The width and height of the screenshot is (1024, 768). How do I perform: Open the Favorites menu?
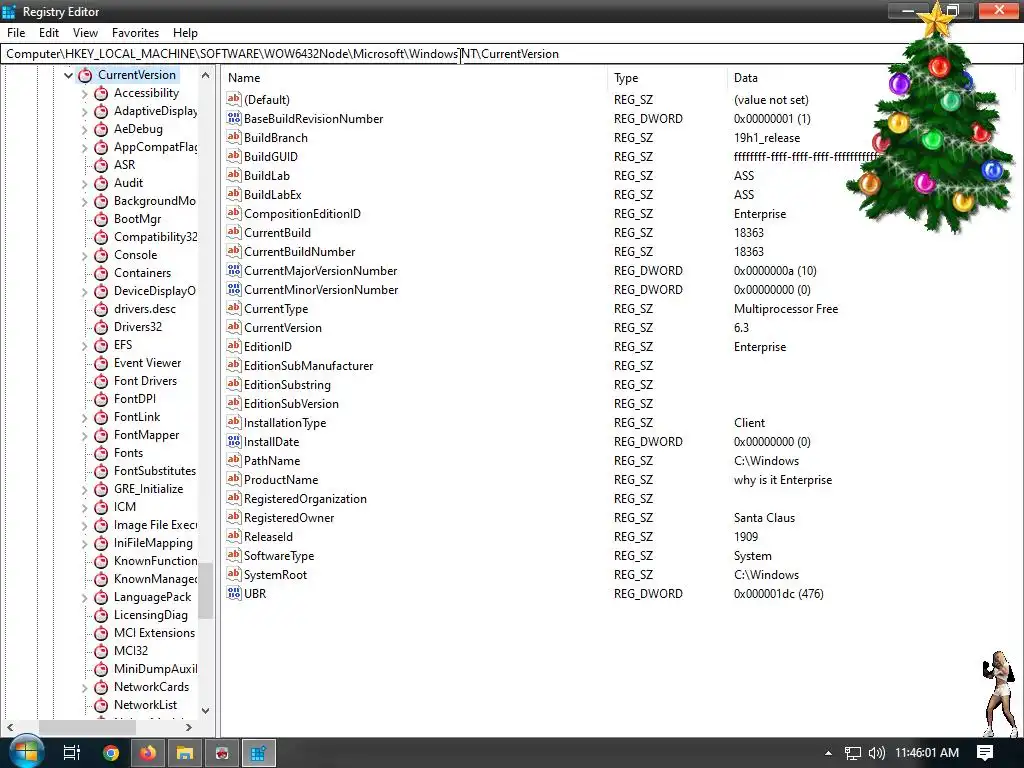135,33
